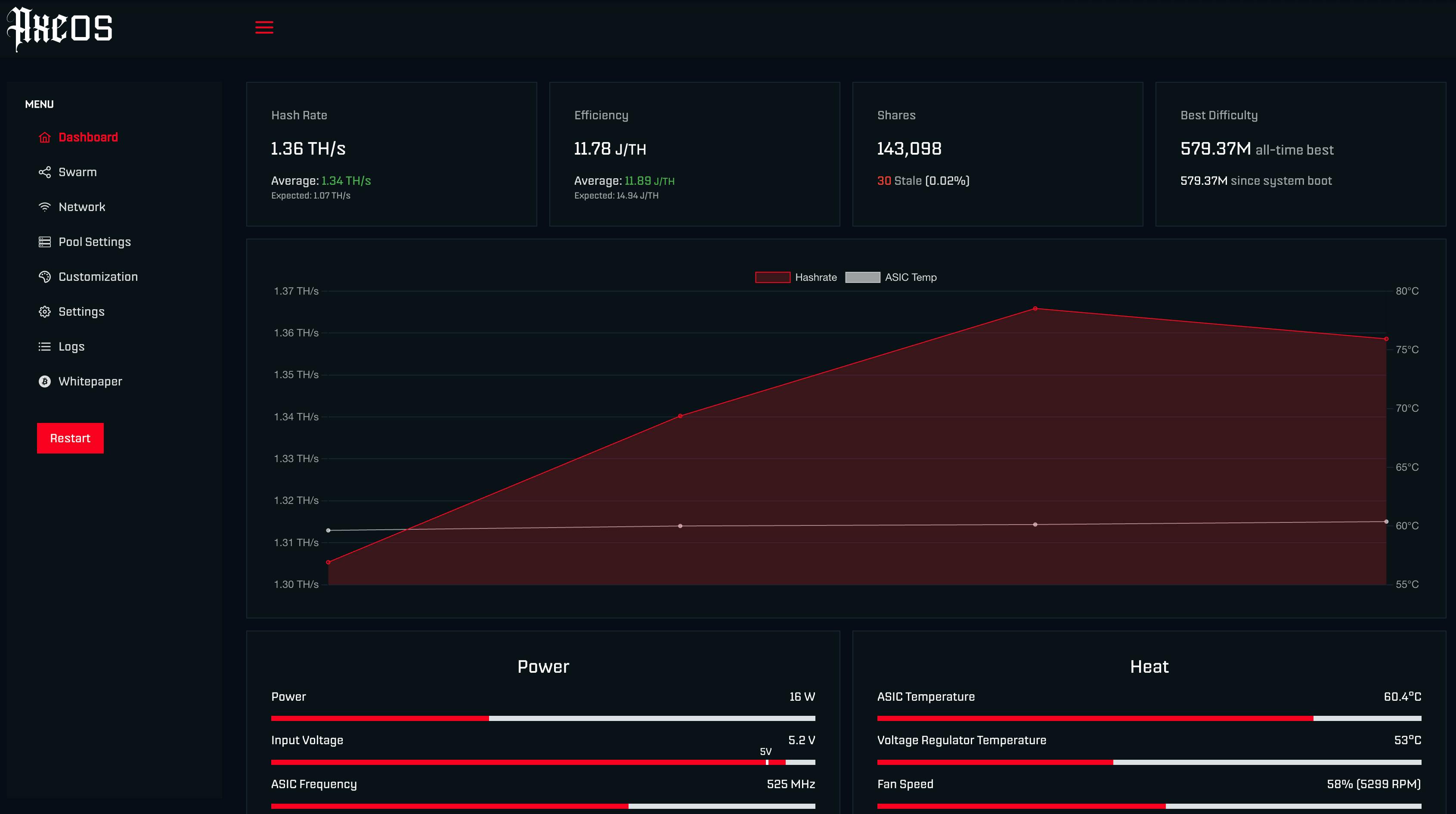The width and height of the screenshot is (1456, 814).
Task: Open the AxeOS logo home link
Action: tap(60, 28)
